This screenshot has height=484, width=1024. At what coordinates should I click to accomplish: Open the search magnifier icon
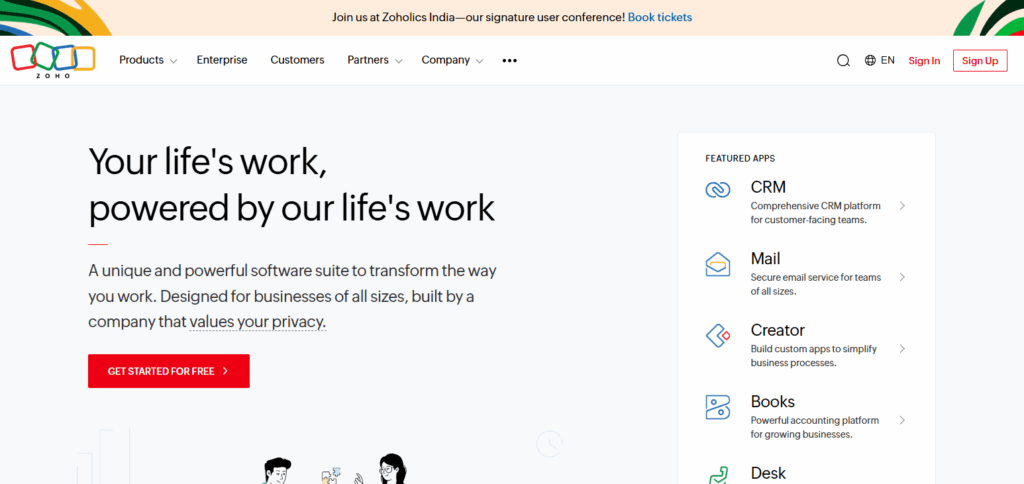pyautogui.click(x=843, y=61)
